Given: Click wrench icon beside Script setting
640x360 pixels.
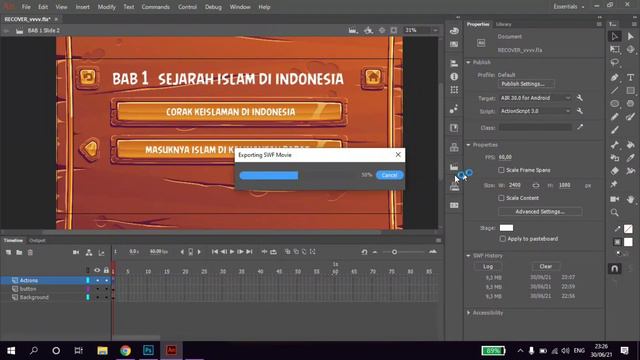Looking at the screenshot, I should coord(580,111).
